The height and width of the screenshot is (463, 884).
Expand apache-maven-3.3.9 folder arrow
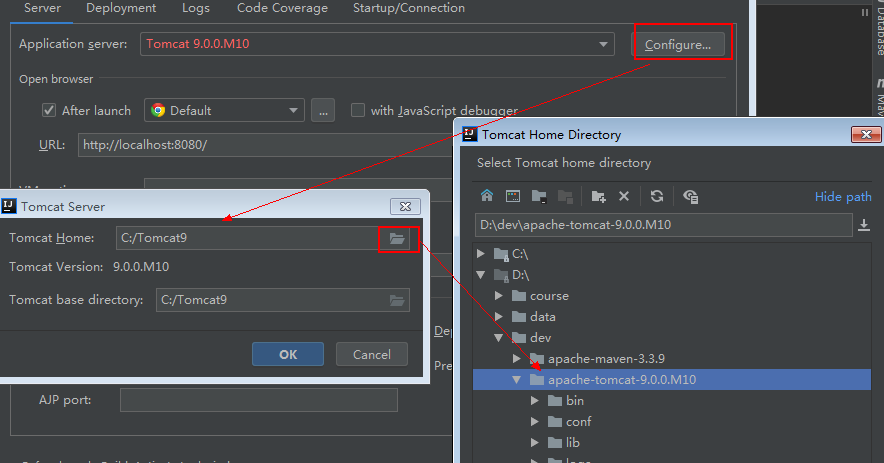(x=516, y=359)
